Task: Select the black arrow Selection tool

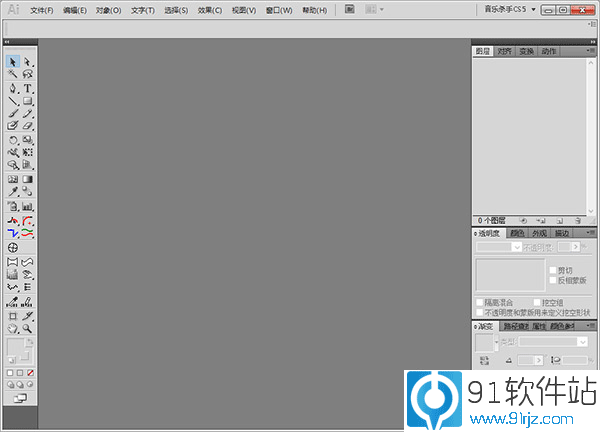Action: [13, 62]
